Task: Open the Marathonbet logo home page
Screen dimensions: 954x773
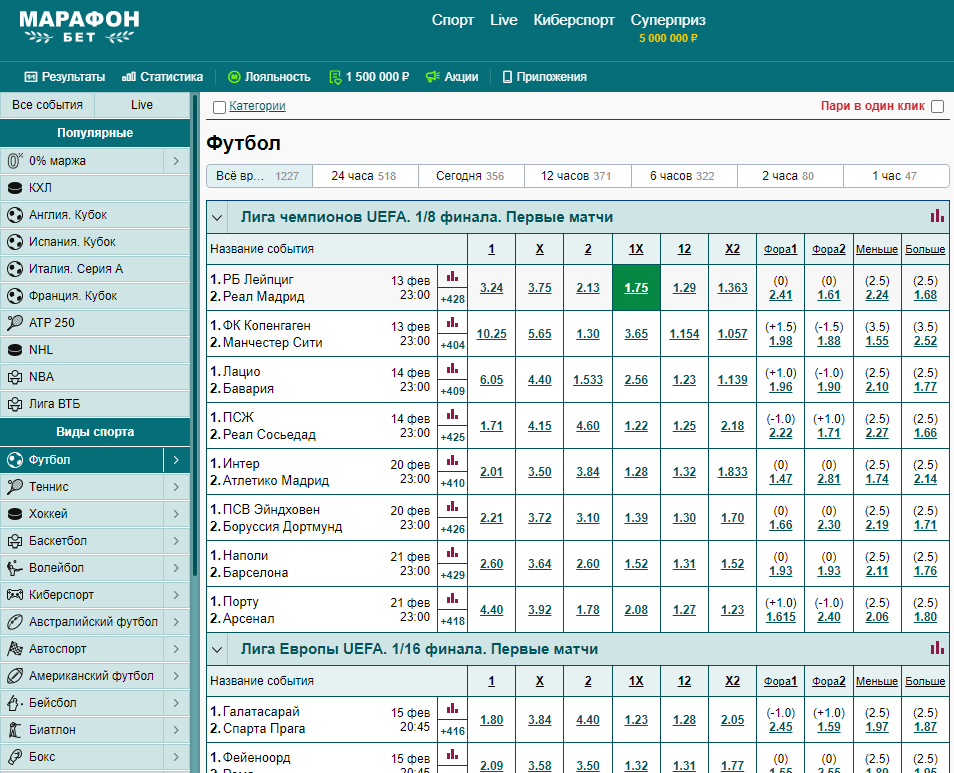Action: pos(79,27)
